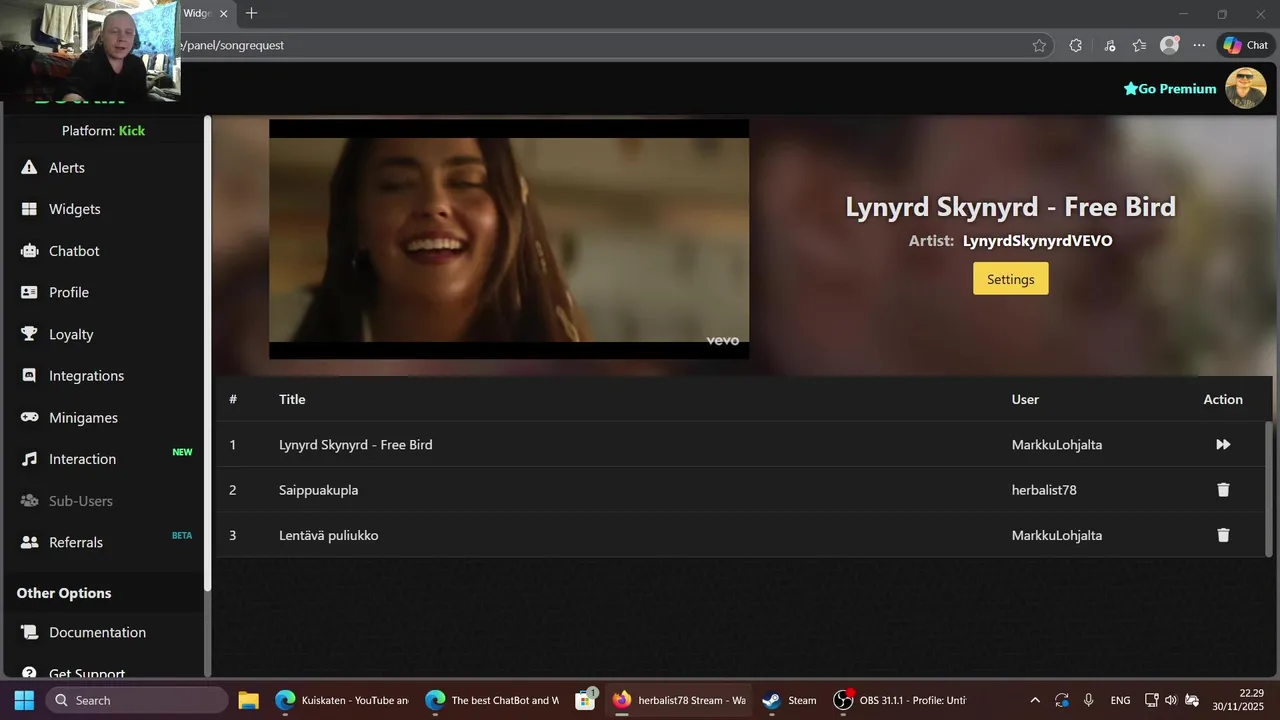Switch to The best ChatBot Edge window
The height and width of the screenshot is (720, 1280).
[x=492, y=700]
